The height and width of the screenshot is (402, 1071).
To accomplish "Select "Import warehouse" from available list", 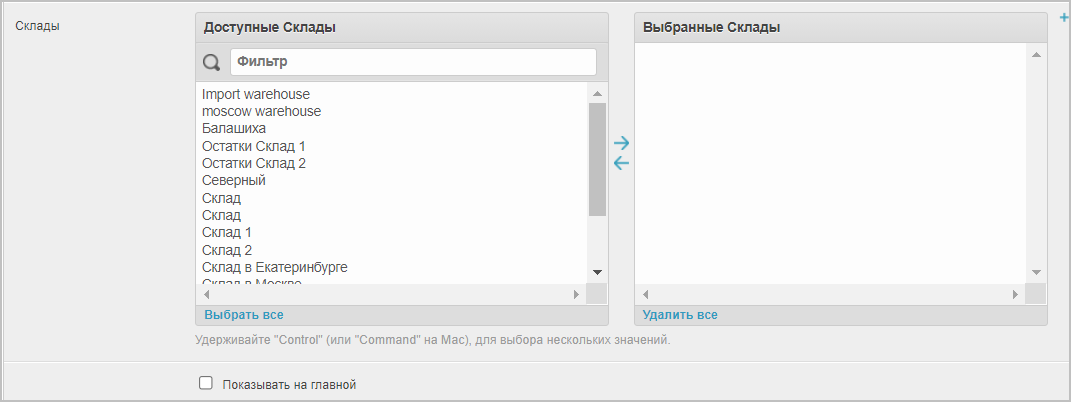I will (x=256, y=94).
